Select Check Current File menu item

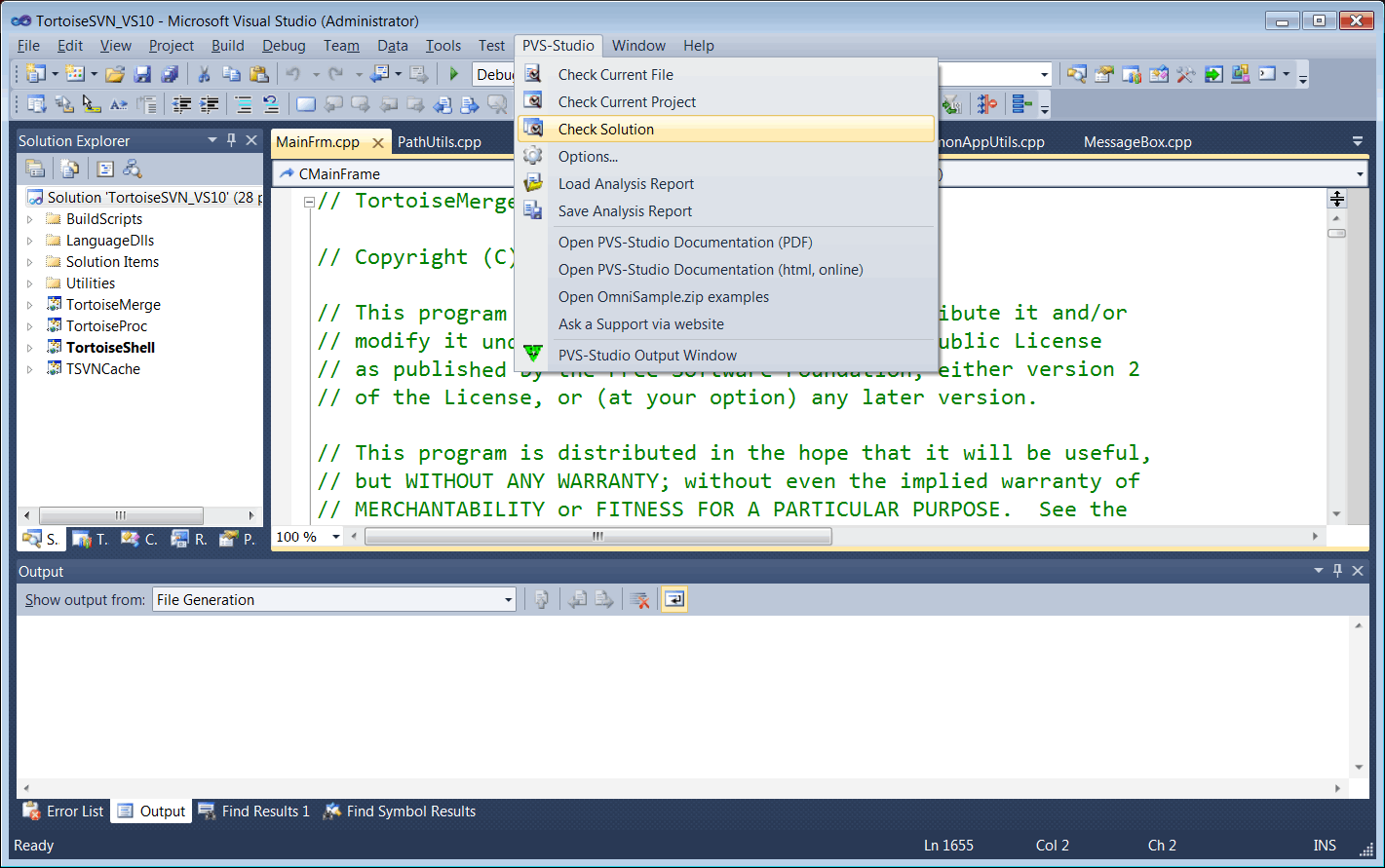726,75
